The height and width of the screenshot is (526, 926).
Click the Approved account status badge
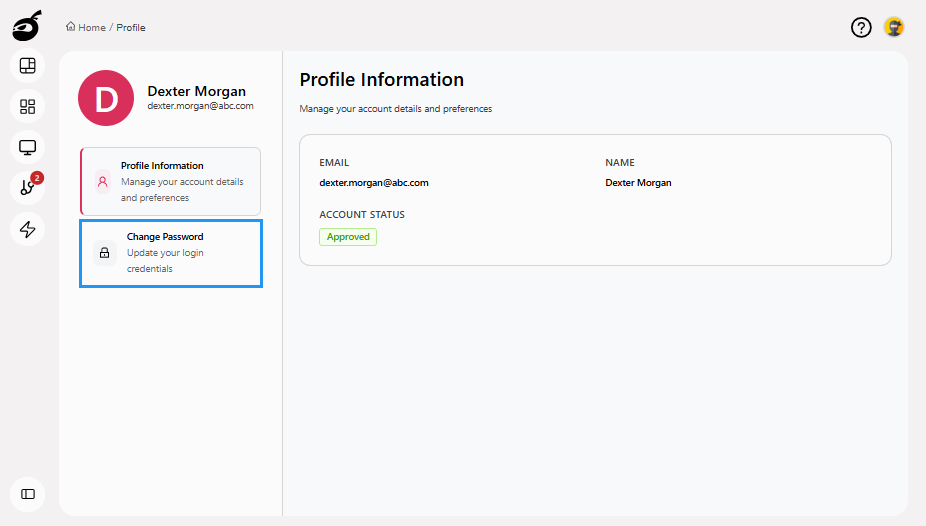(x=348, y=237)
